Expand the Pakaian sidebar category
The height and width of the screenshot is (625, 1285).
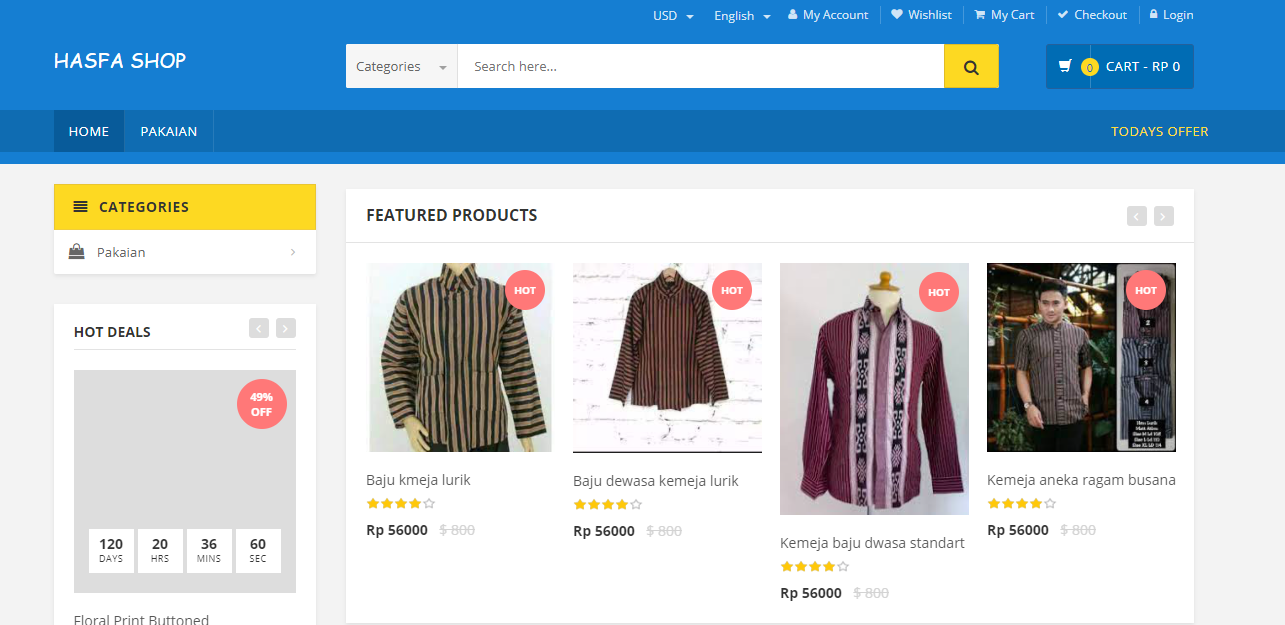point(292,252)
